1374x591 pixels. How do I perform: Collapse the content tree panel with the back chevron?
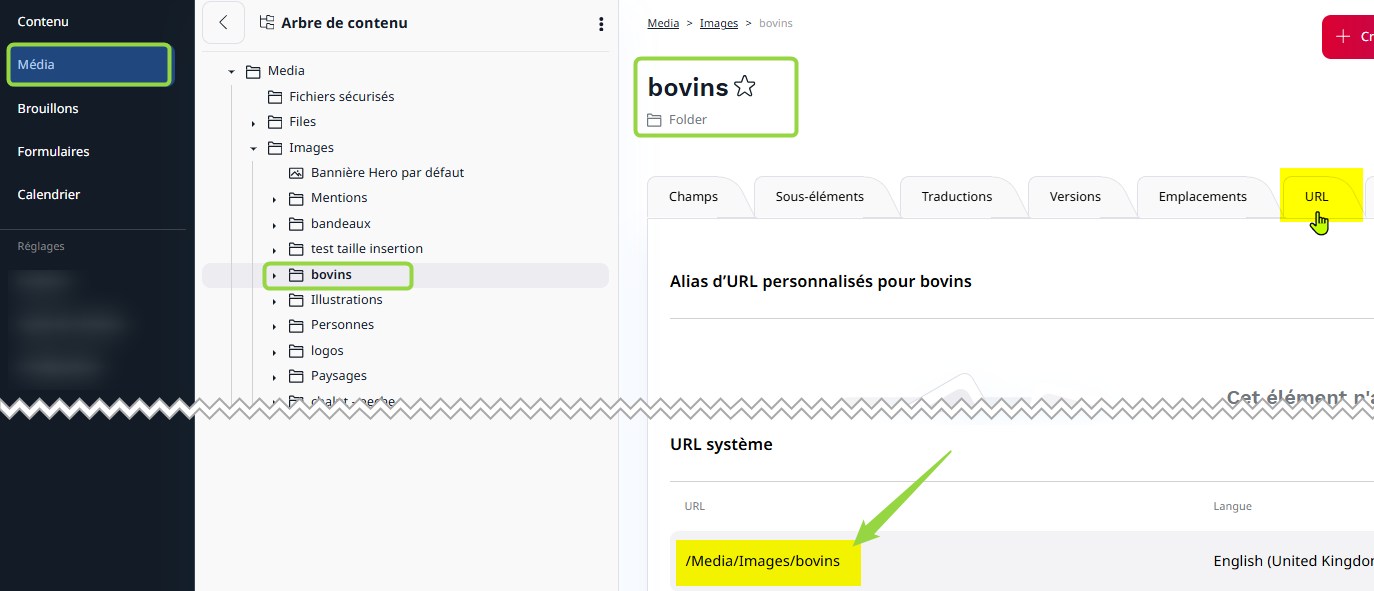(x=223, y=23)
